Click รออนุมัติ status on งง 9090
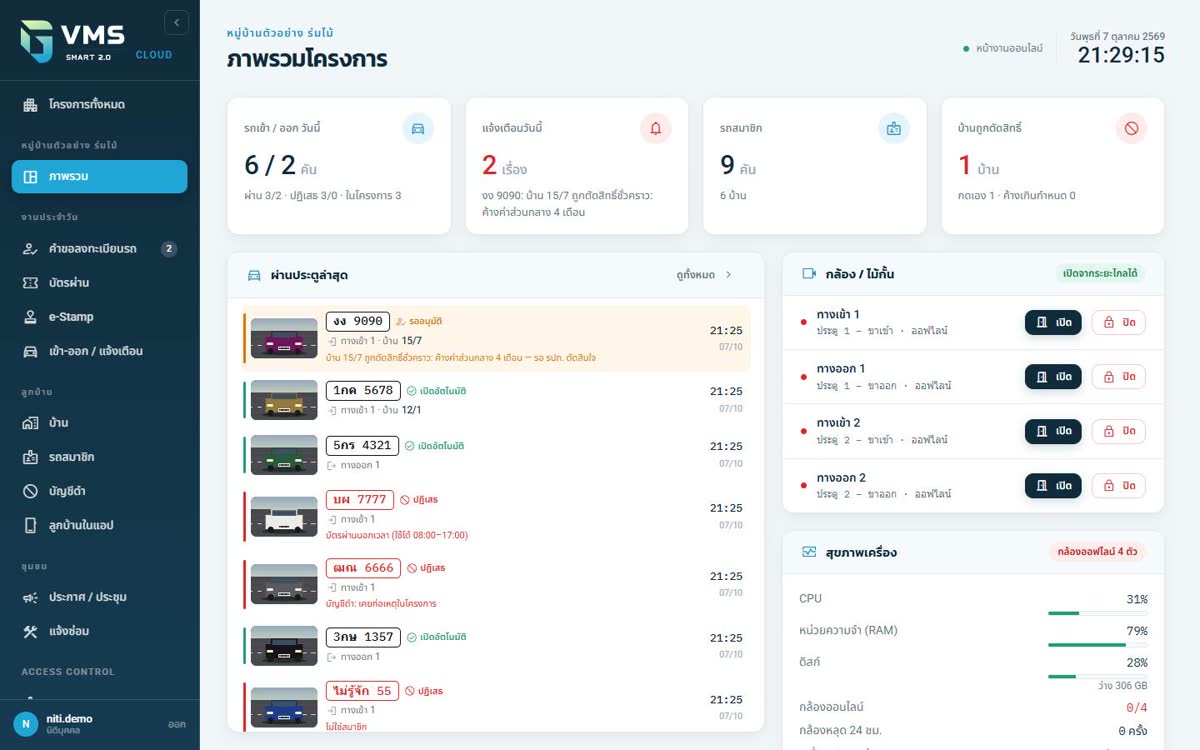Image resolution: width=1200 pixels, height=750 pixels. click(419, 321)
